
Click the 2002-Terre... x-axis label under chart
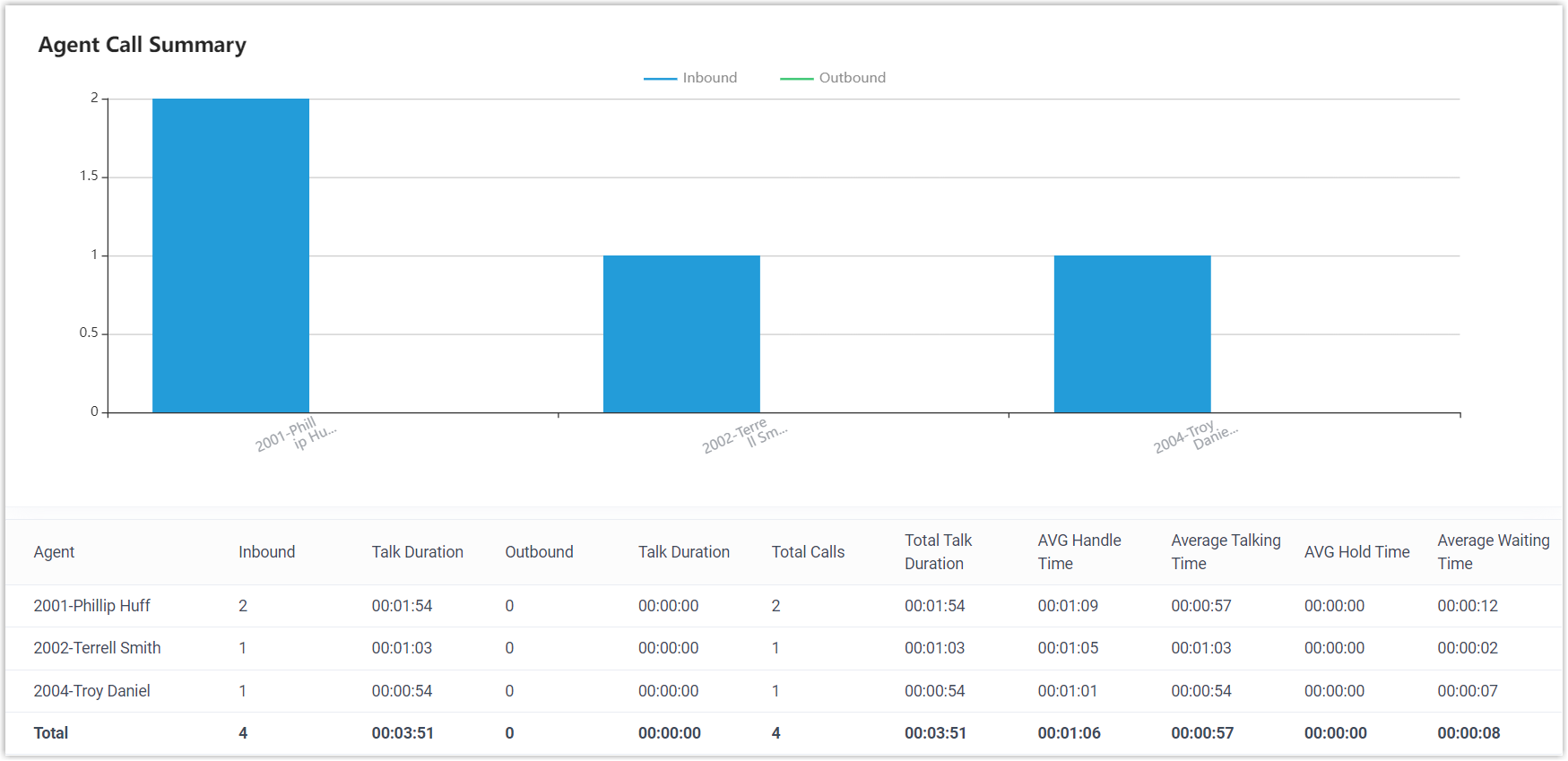point(744,436)
